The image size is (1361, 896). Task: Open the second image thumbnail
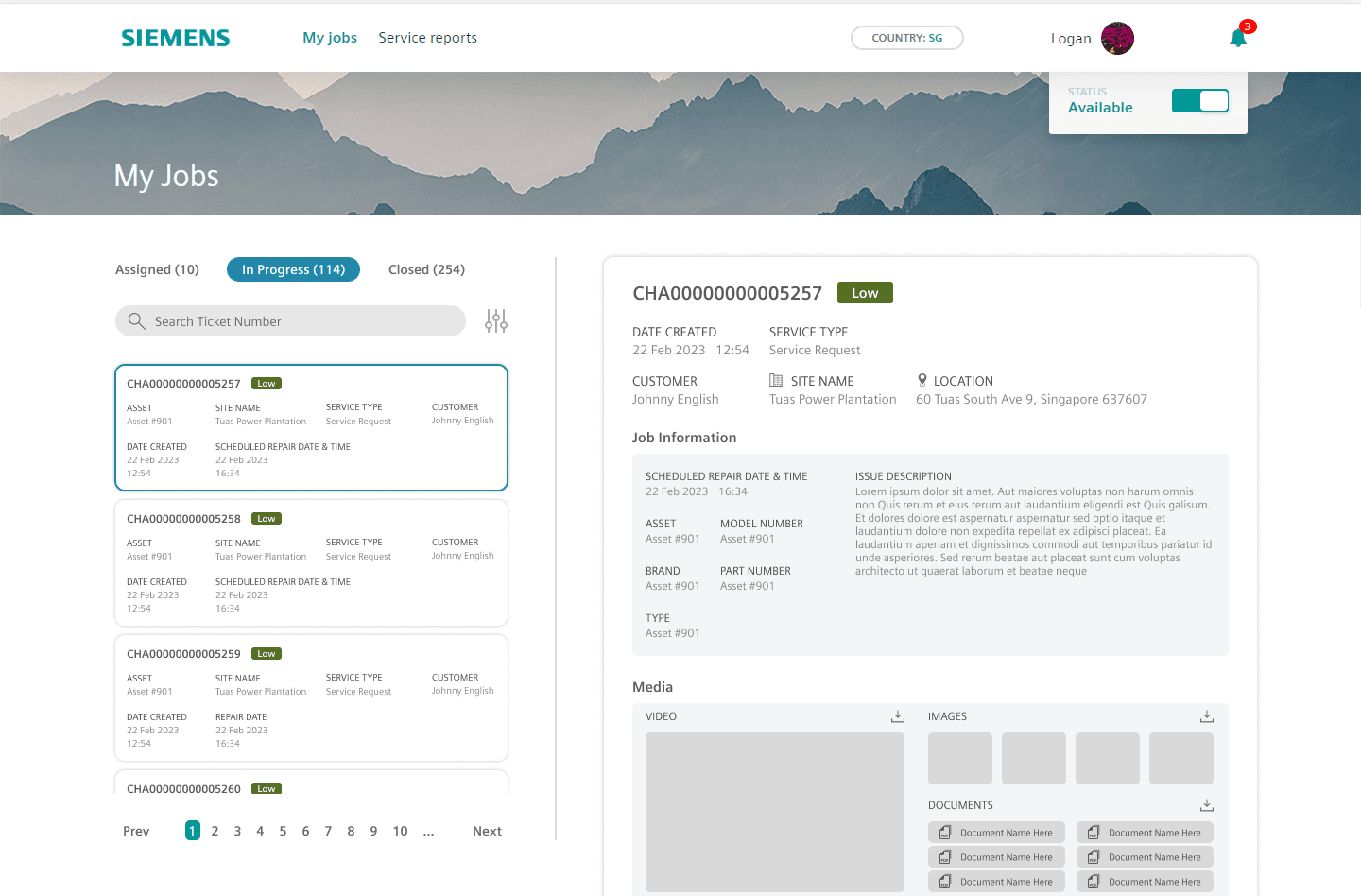click(x=1034, y=758)
